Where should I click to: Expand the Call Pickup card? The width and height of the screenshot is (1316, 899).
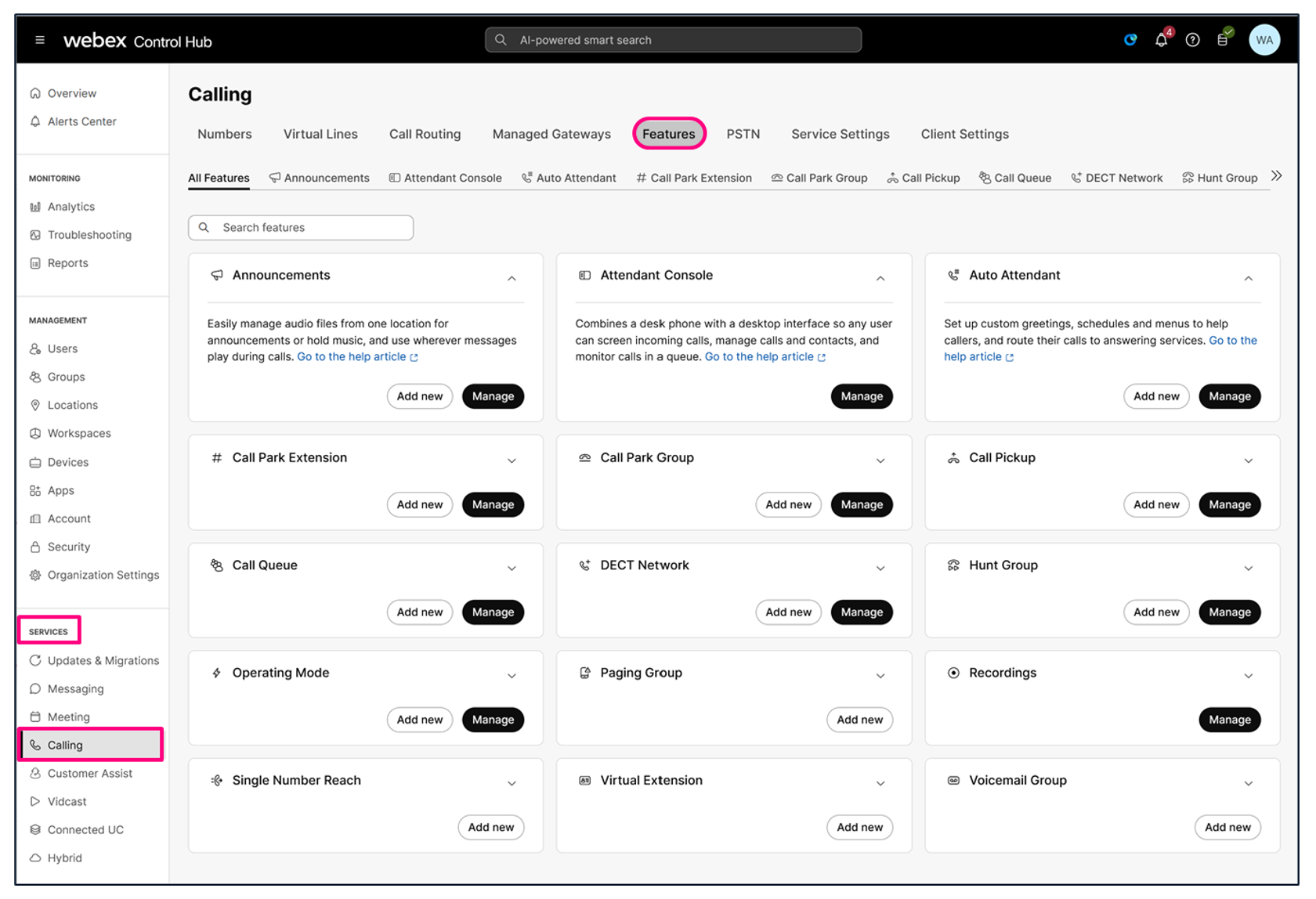pyautogui.click(x=1249, y=460)
